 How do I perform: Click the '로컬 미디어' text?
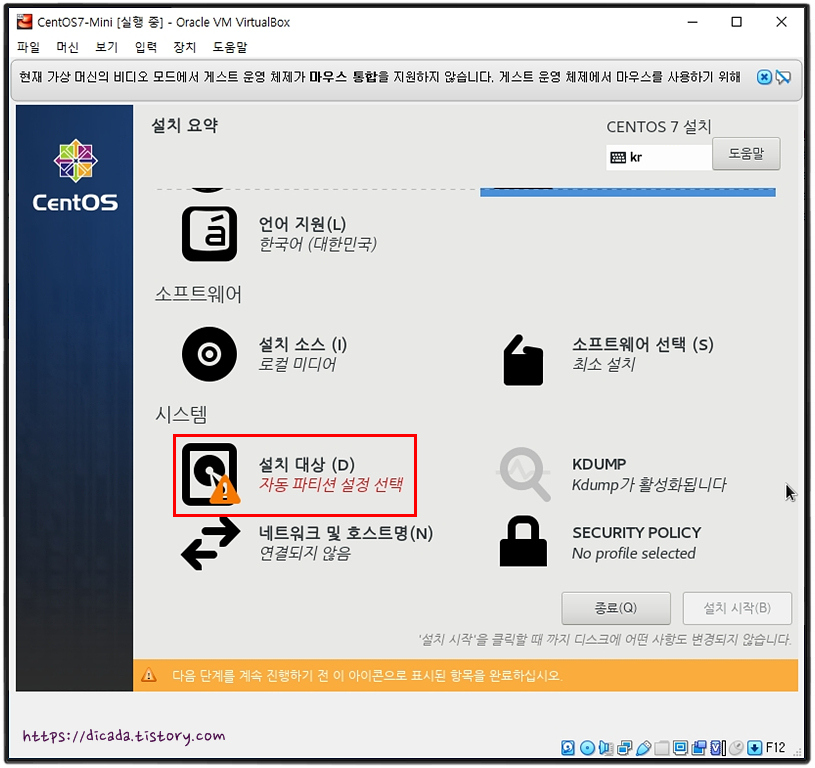click(x=298, y=364)
